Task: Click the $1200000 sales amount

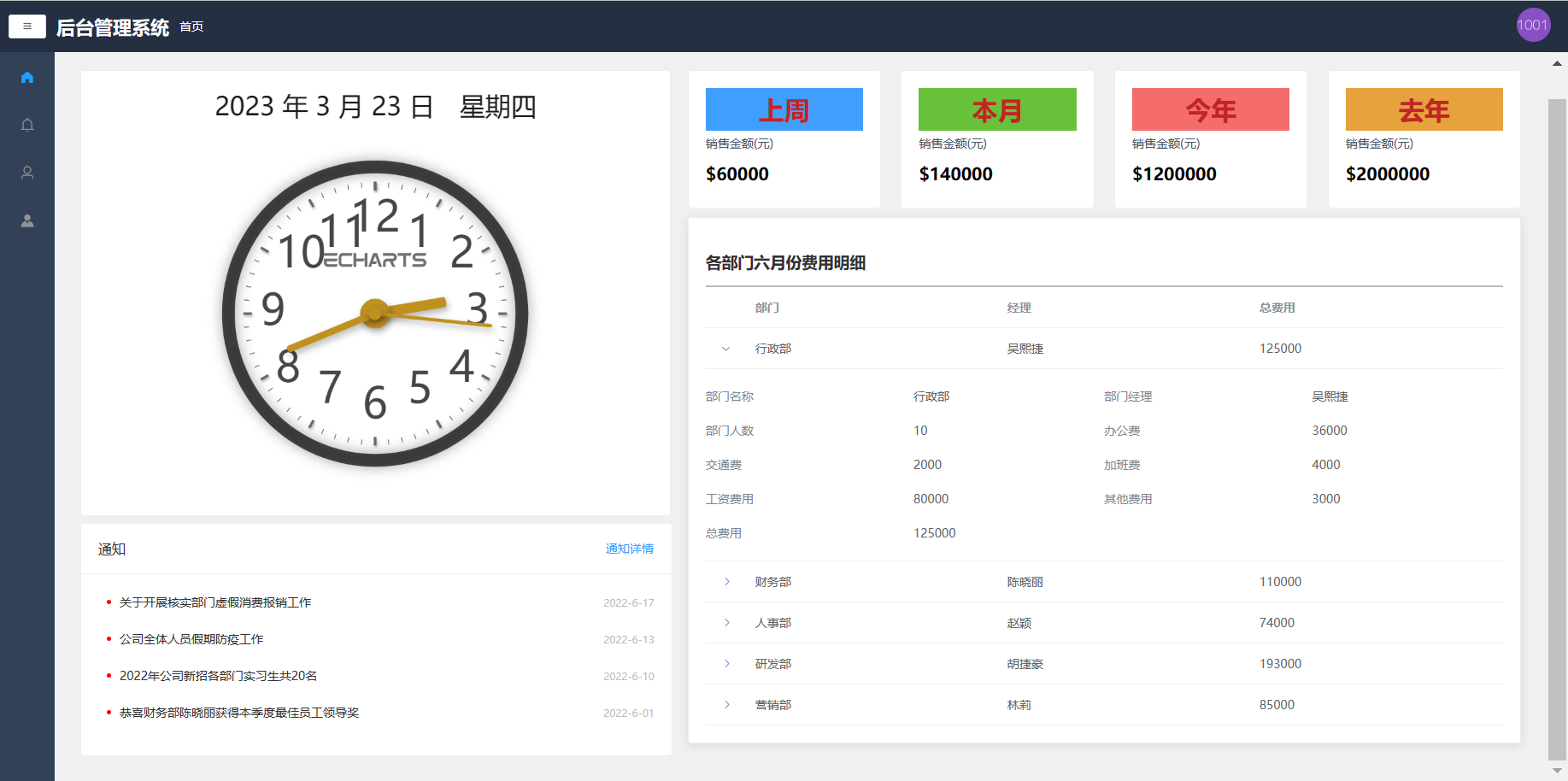Action: point(1174,174)
